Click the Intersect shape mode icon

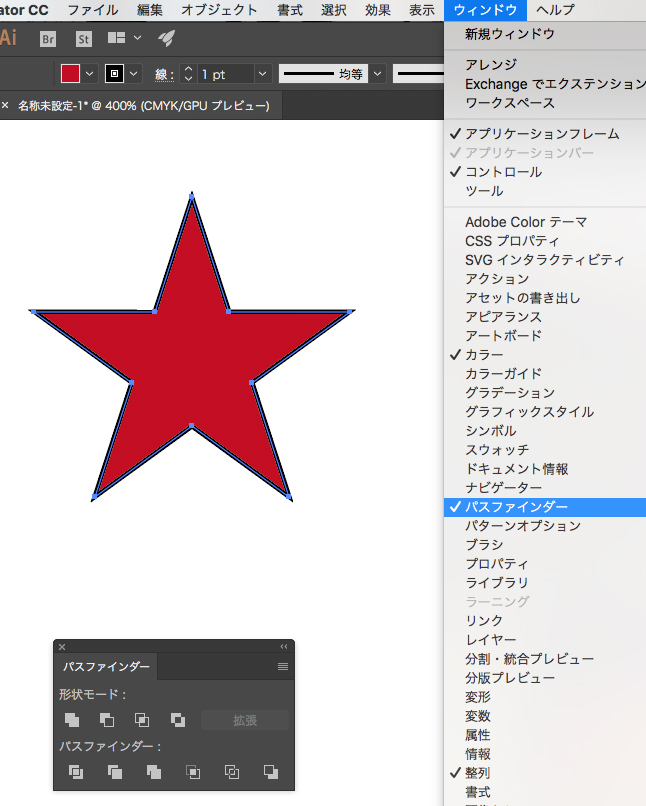[142, 720]
